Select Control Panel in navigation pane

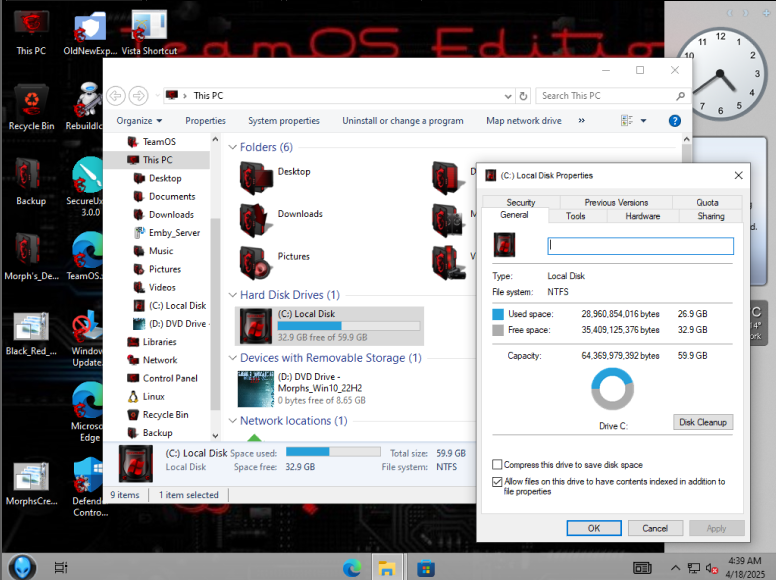point(170,378)
